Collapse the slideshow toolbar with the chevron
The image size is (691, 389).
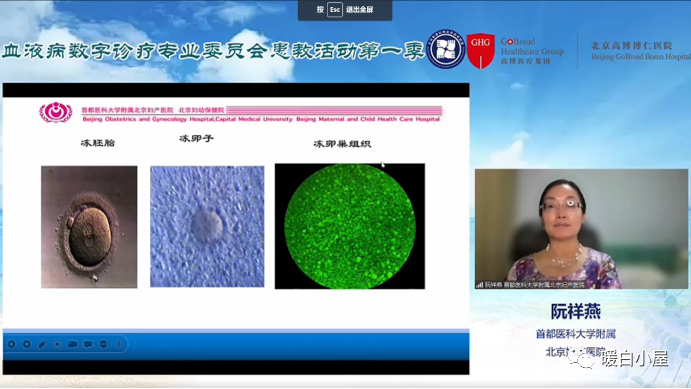pyautogui.click(x=119, y=344)
